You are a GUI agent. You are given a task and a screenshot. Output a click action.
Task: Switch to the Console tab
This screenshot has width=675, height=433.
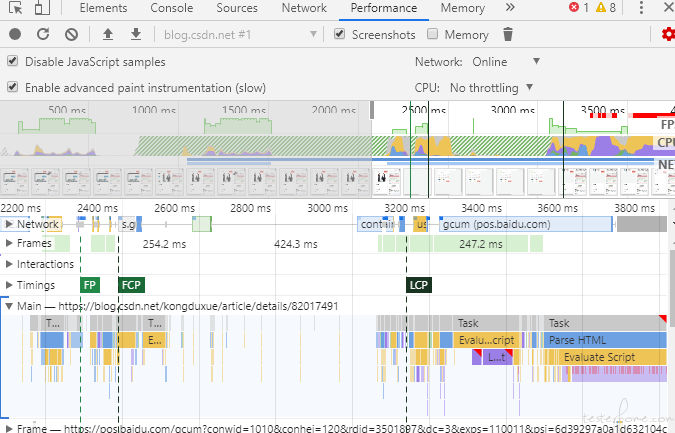tap(171, 8)
